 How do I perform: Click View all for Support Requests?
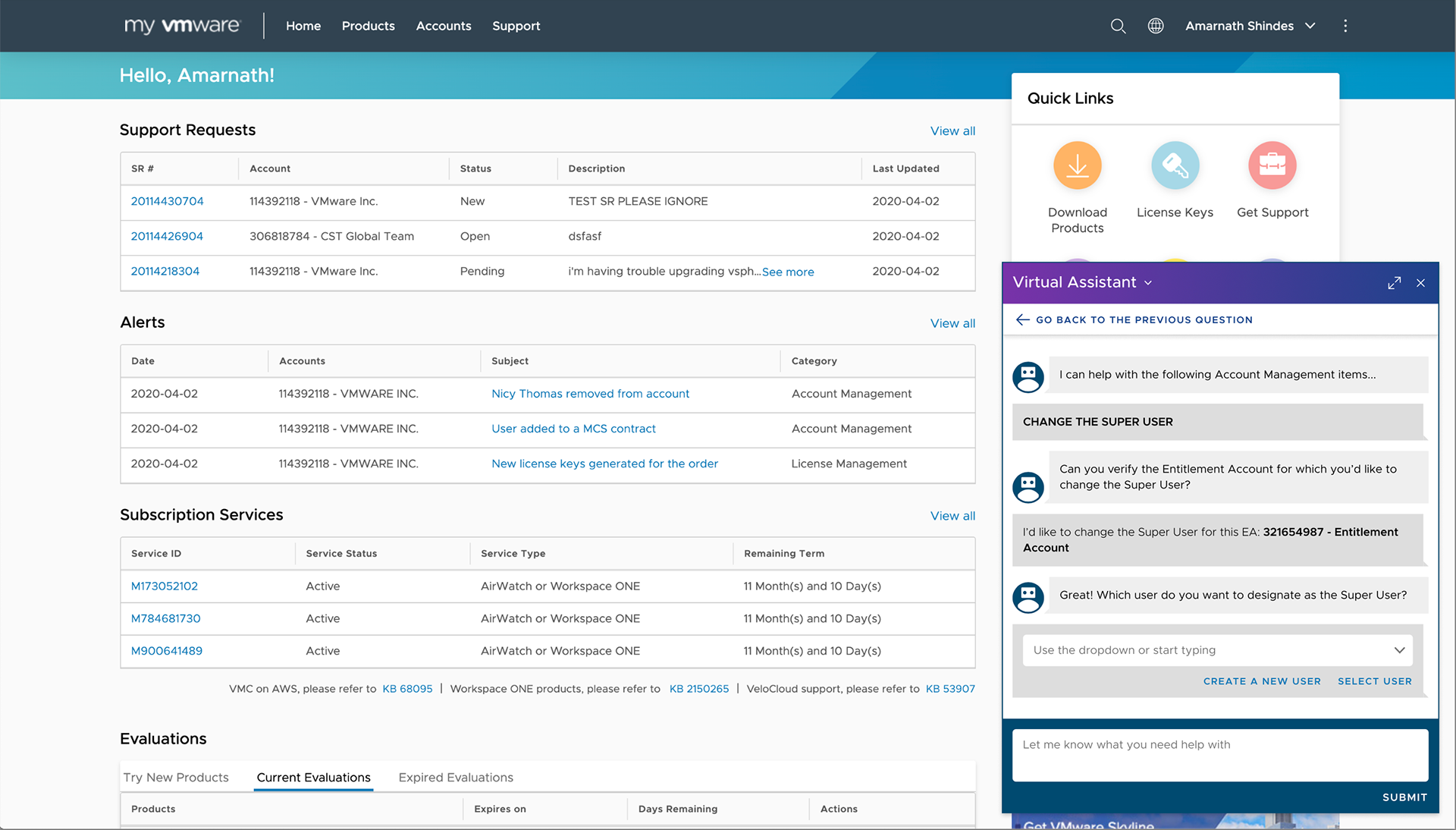(952, 130)
